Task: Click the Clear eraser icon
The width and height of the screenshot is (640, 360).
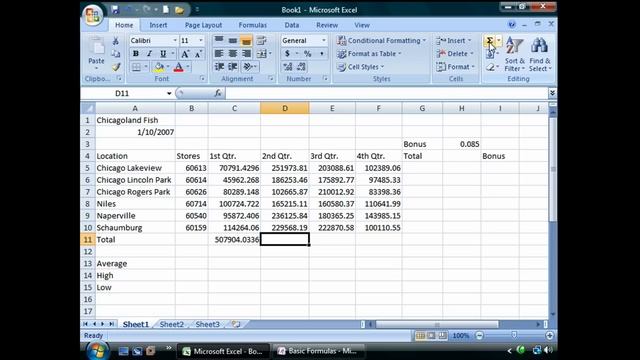Action: point(490,67)
